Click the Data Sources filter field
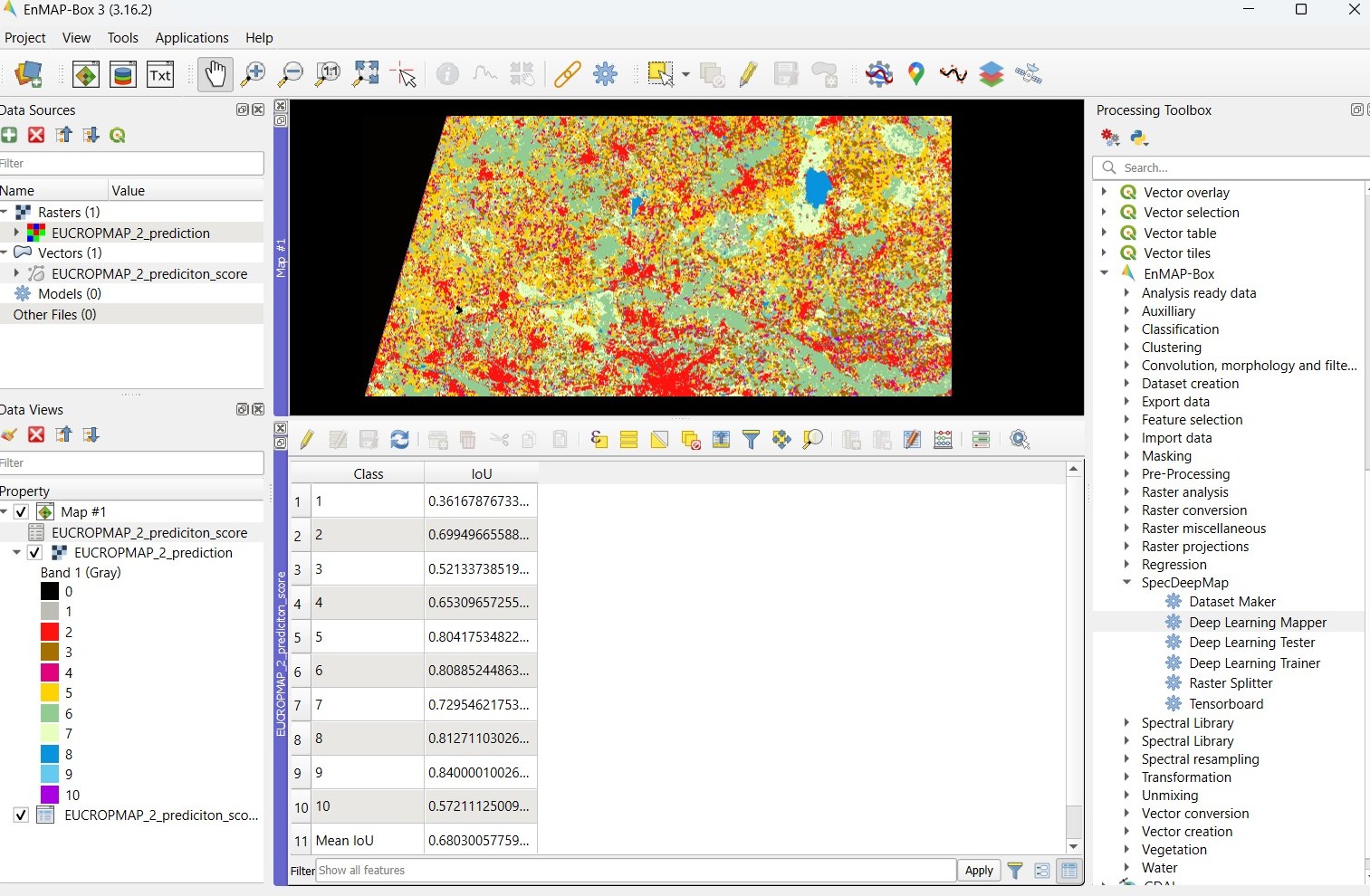The image size is (1370, 896). (131, 164)
